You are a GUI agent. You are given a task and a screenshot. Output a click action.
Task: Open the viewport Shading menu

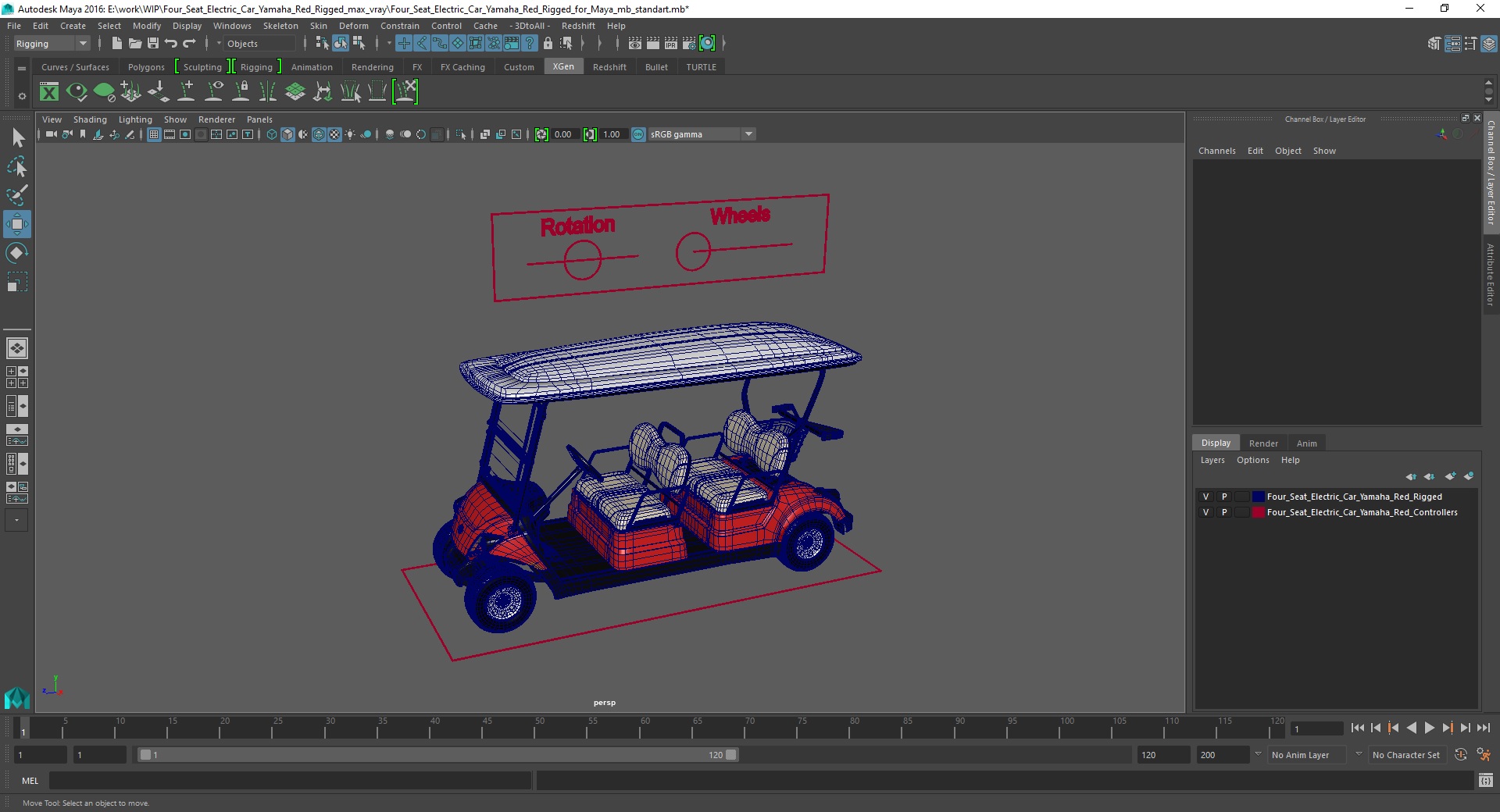[x=90, y=119]
